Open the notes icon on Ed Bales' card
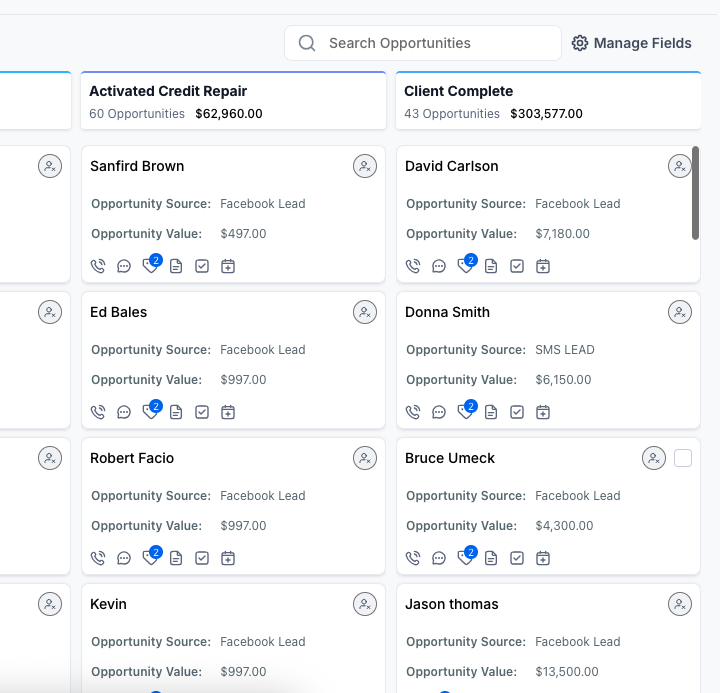Viewport: 720px width, 693px height. point(176,412)
